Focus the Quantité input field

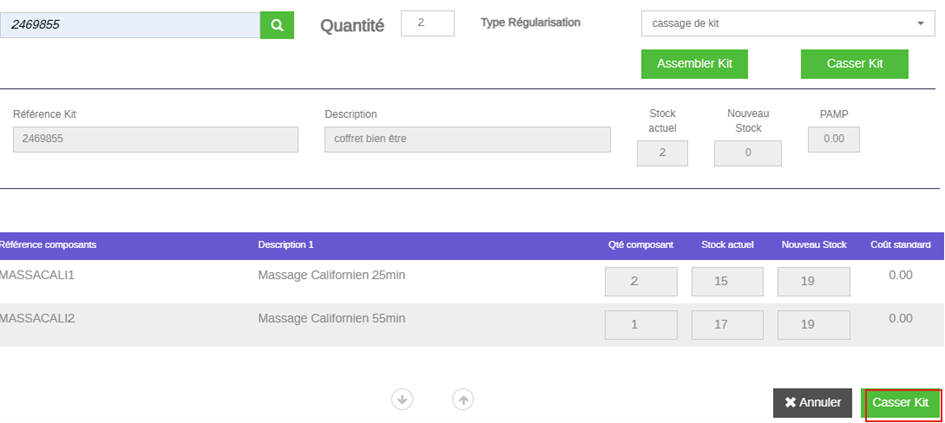(x=428, y=24)
